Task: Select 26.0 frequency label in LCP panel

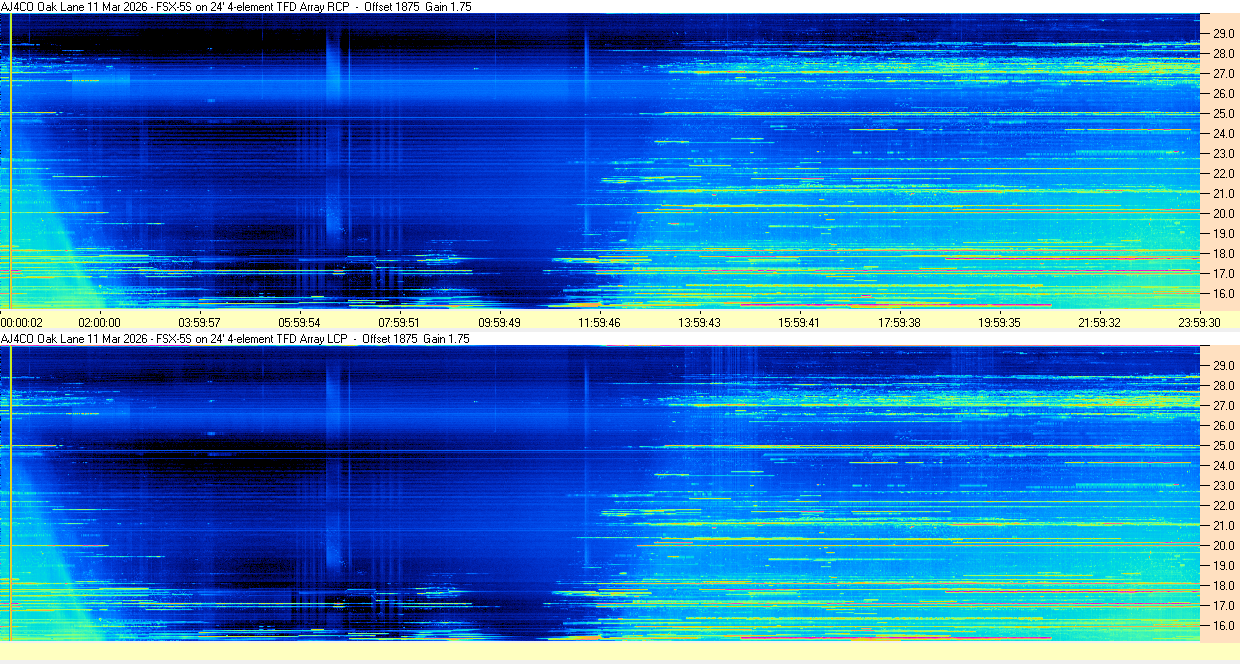Action: 1224,426
